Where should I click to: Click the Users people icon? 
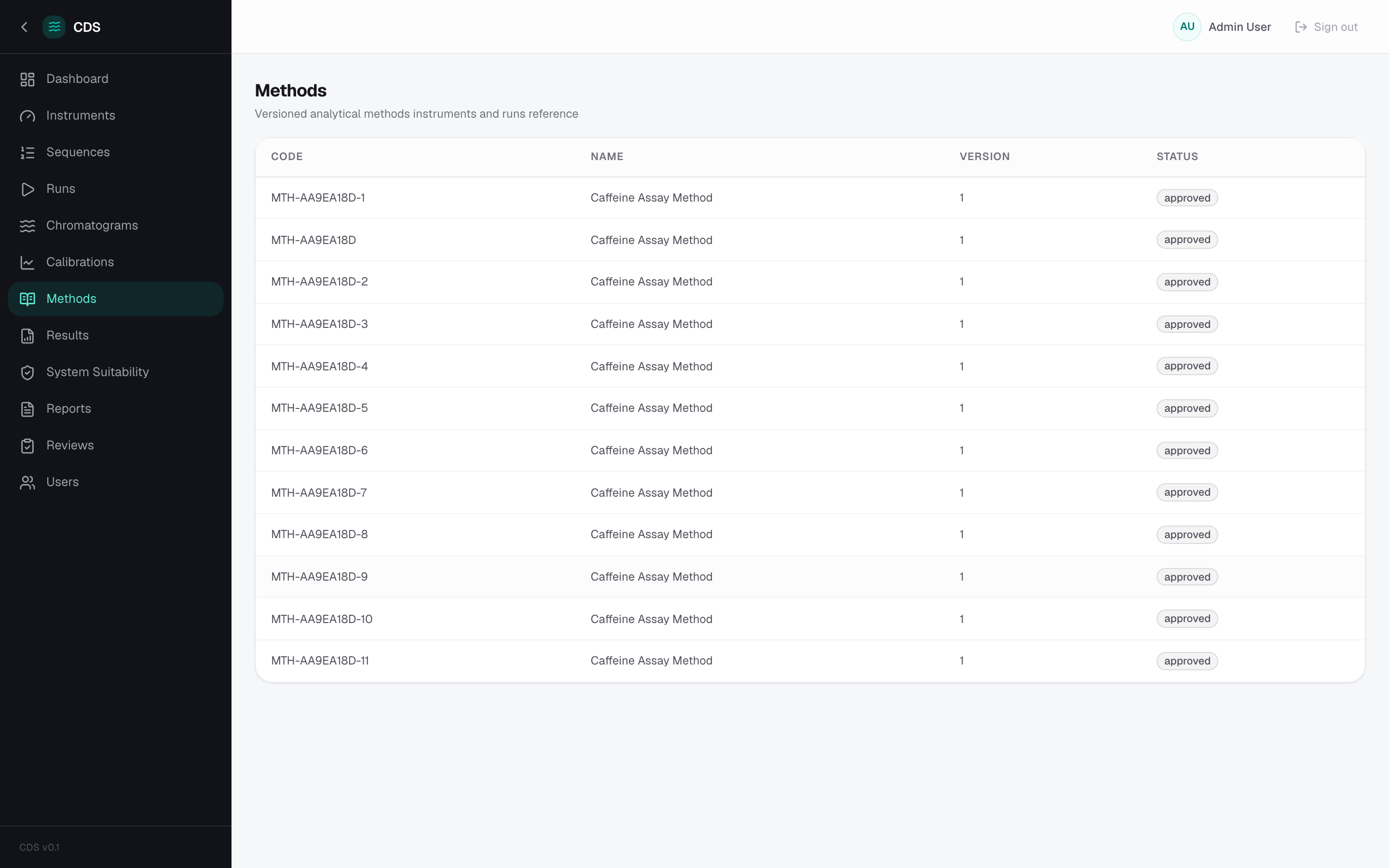pos(27,483)
